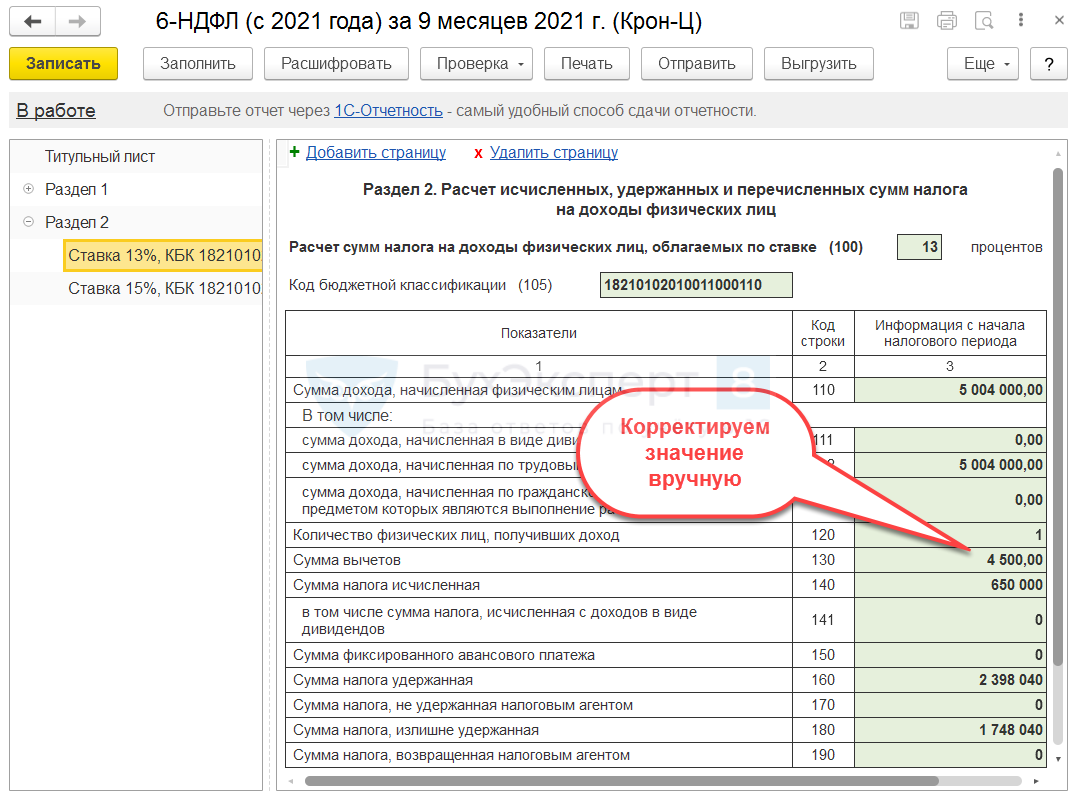Select line 190 returned tax value

(x=950, y=755)
